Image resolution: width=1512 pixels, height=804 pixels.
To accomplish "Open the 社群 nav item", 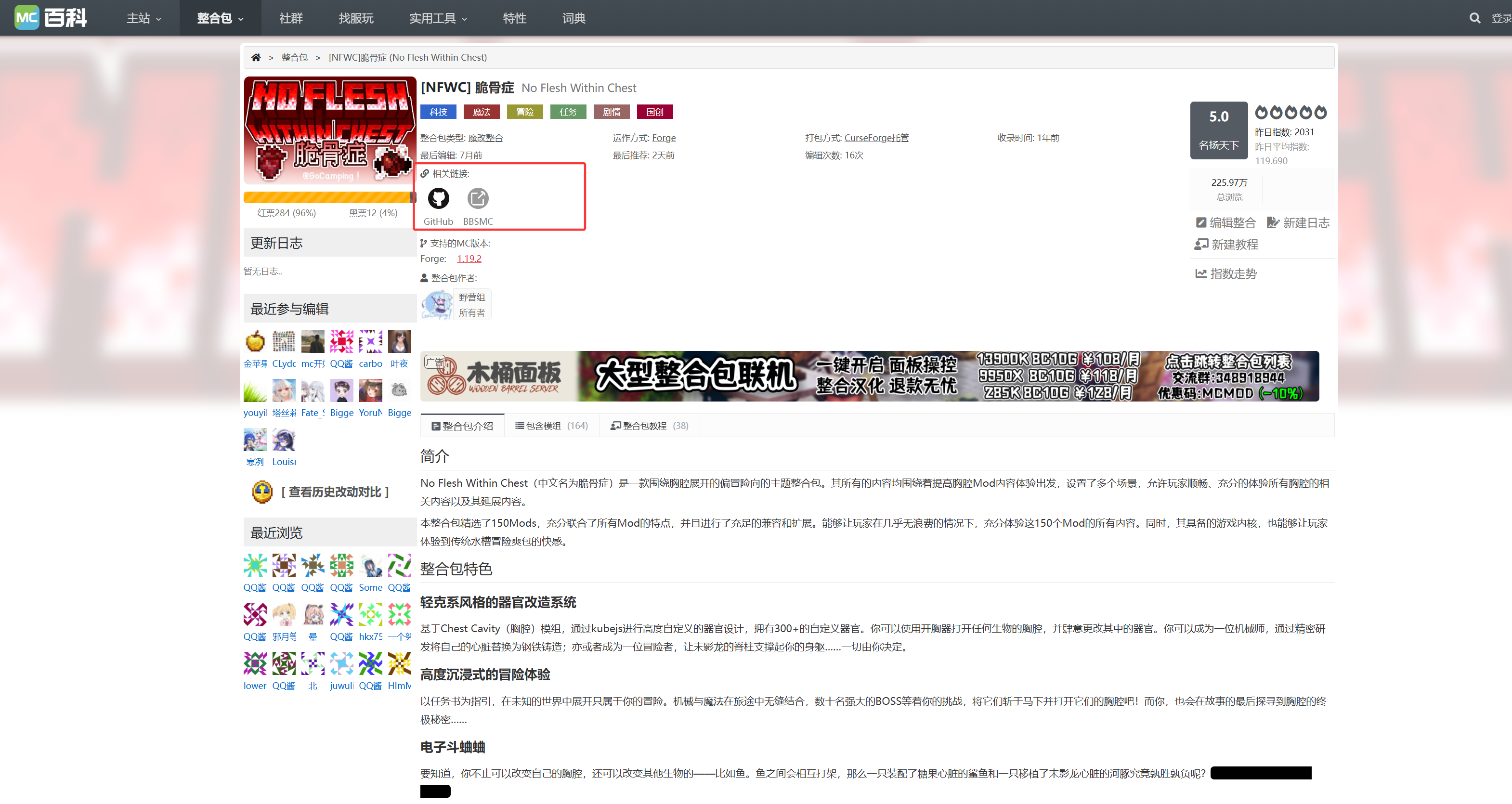I will 291,18.
